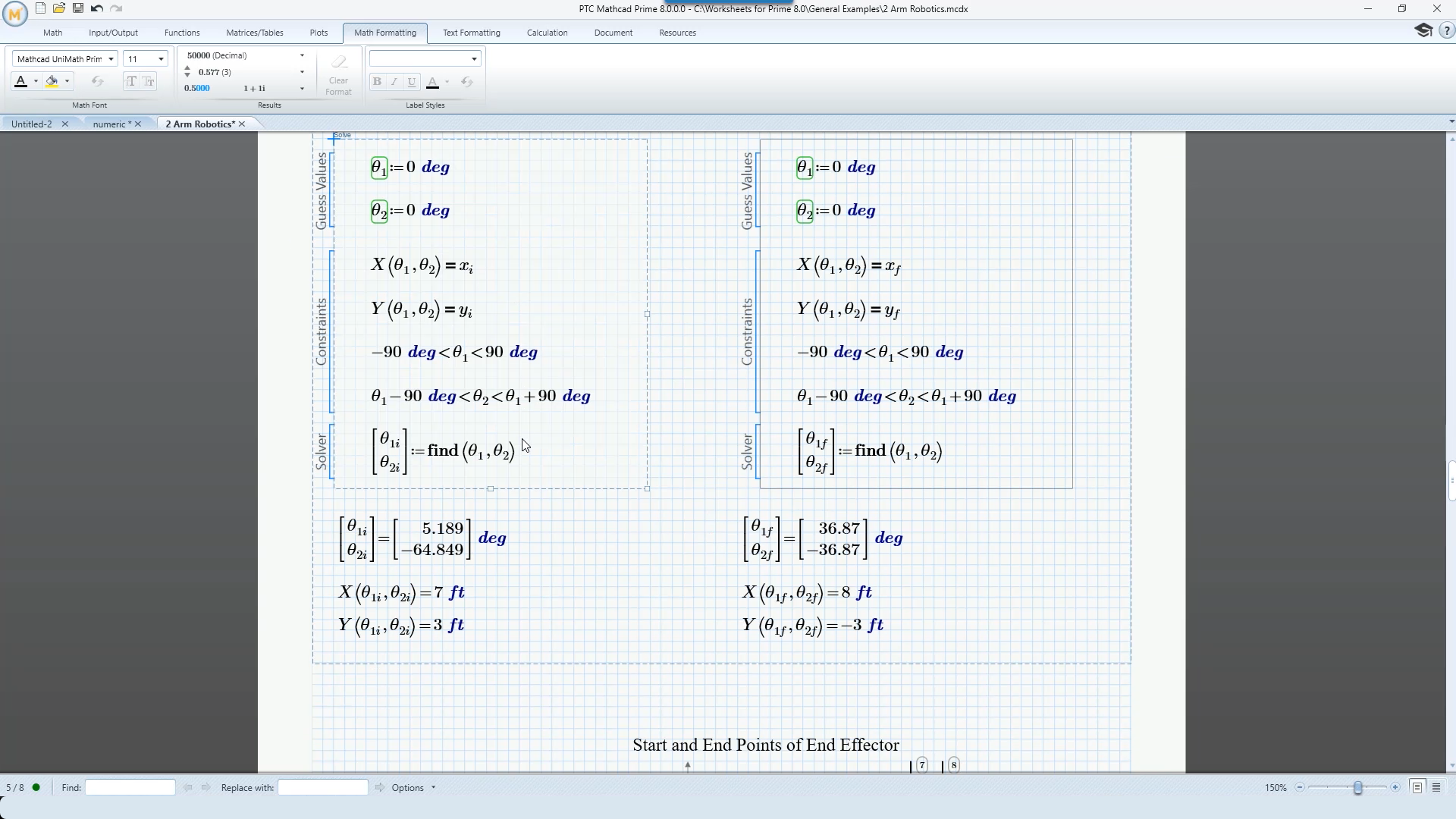This screenshot has height=819, width=1456.
Task: Click the Find input field
Action: (130, 787)
